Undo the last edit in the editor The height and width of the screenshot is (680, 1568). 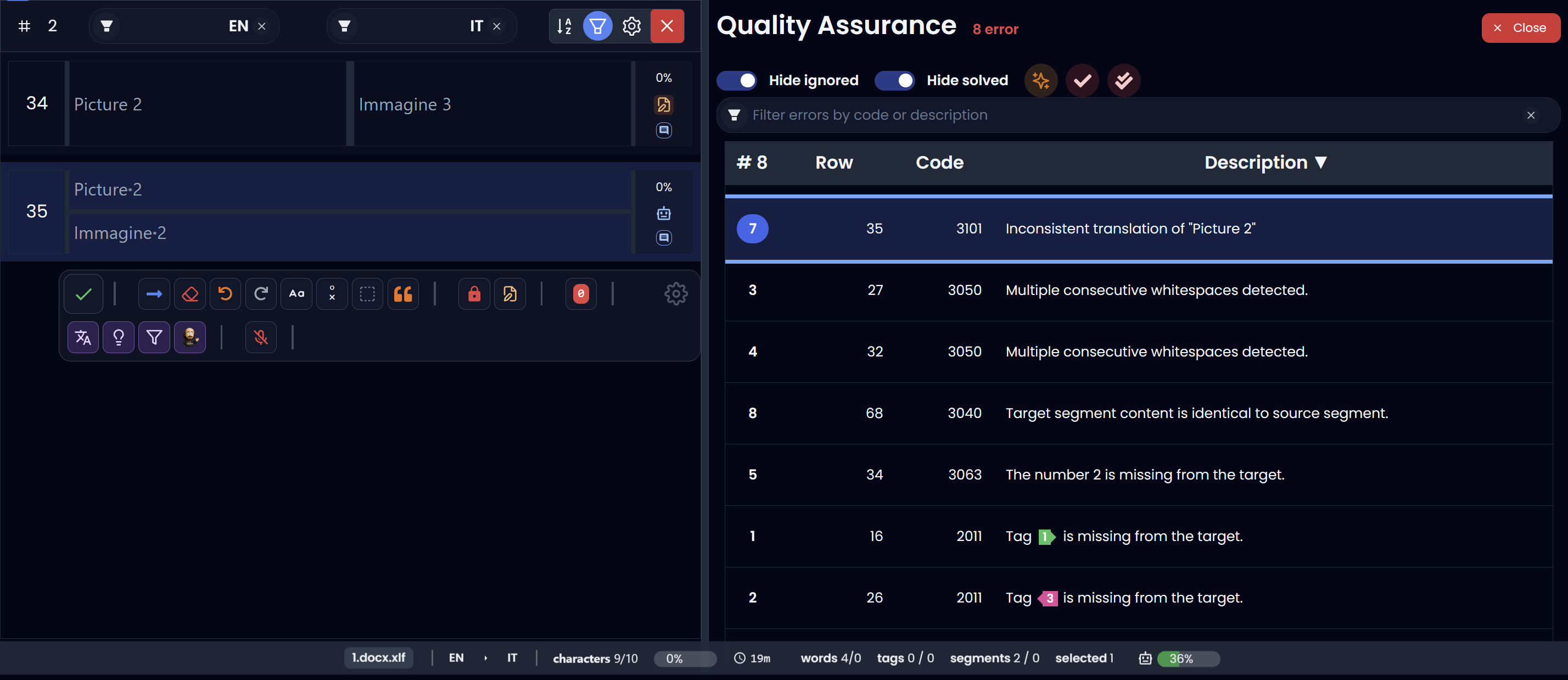225,293
